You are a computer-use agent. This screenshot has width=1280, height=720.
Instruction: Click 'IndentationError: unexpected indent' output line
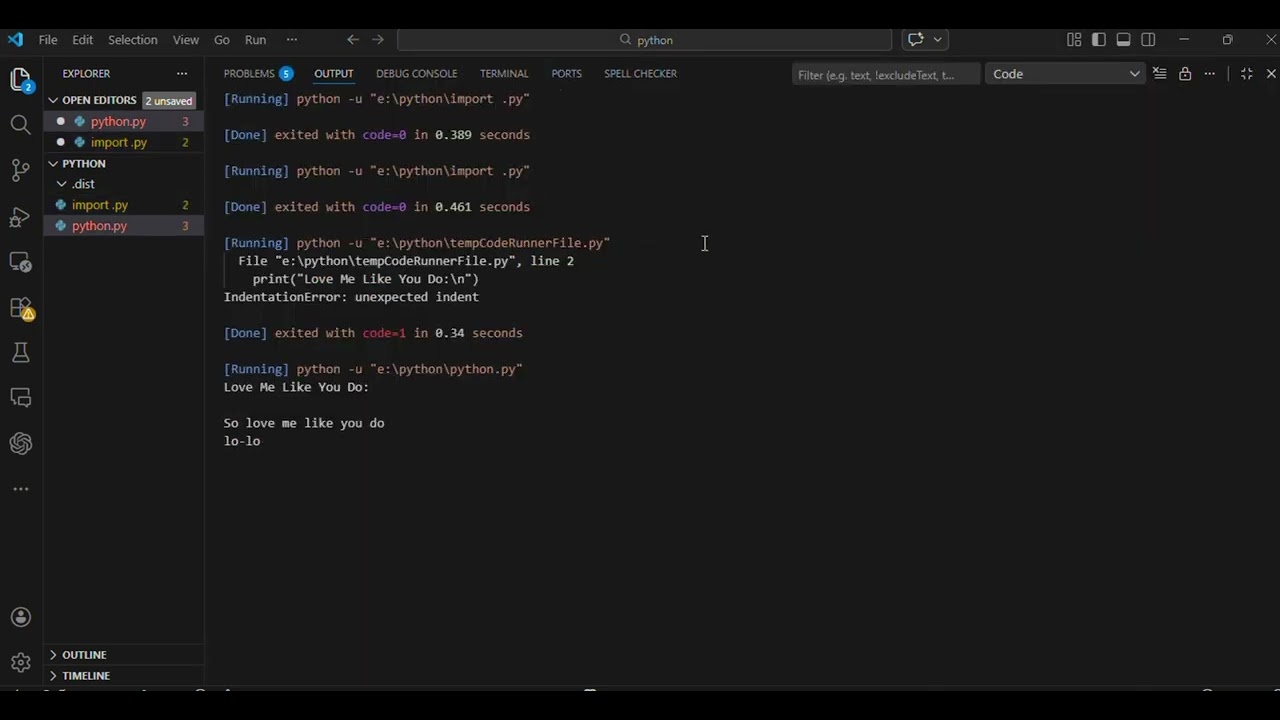[351, 297]
